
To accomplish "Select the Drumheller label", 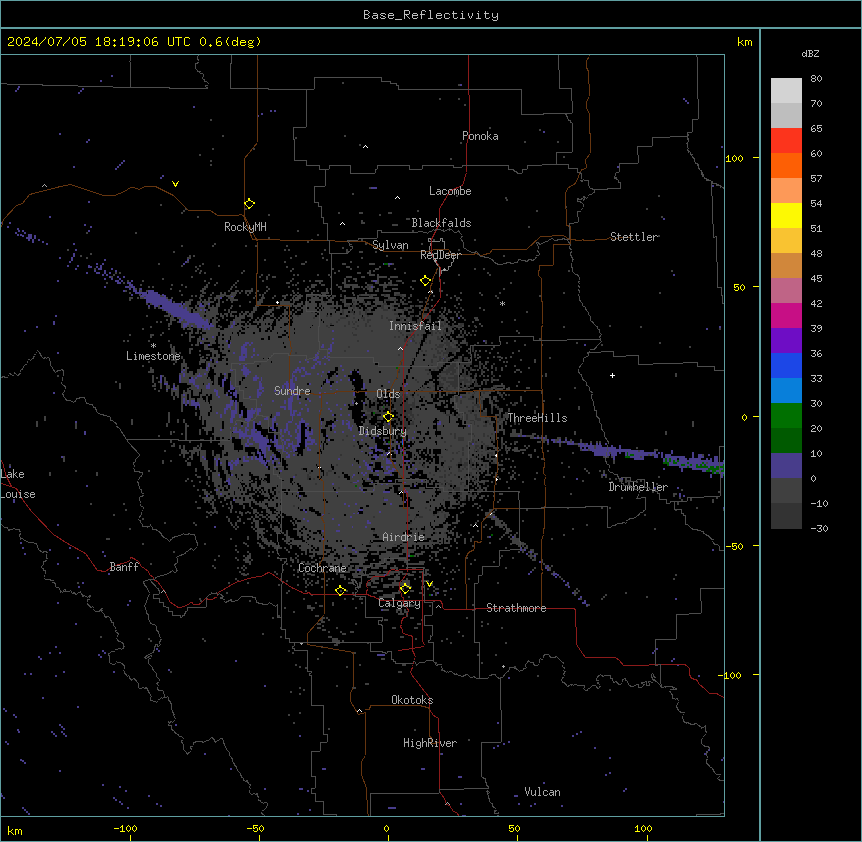I will pos(638,487).
